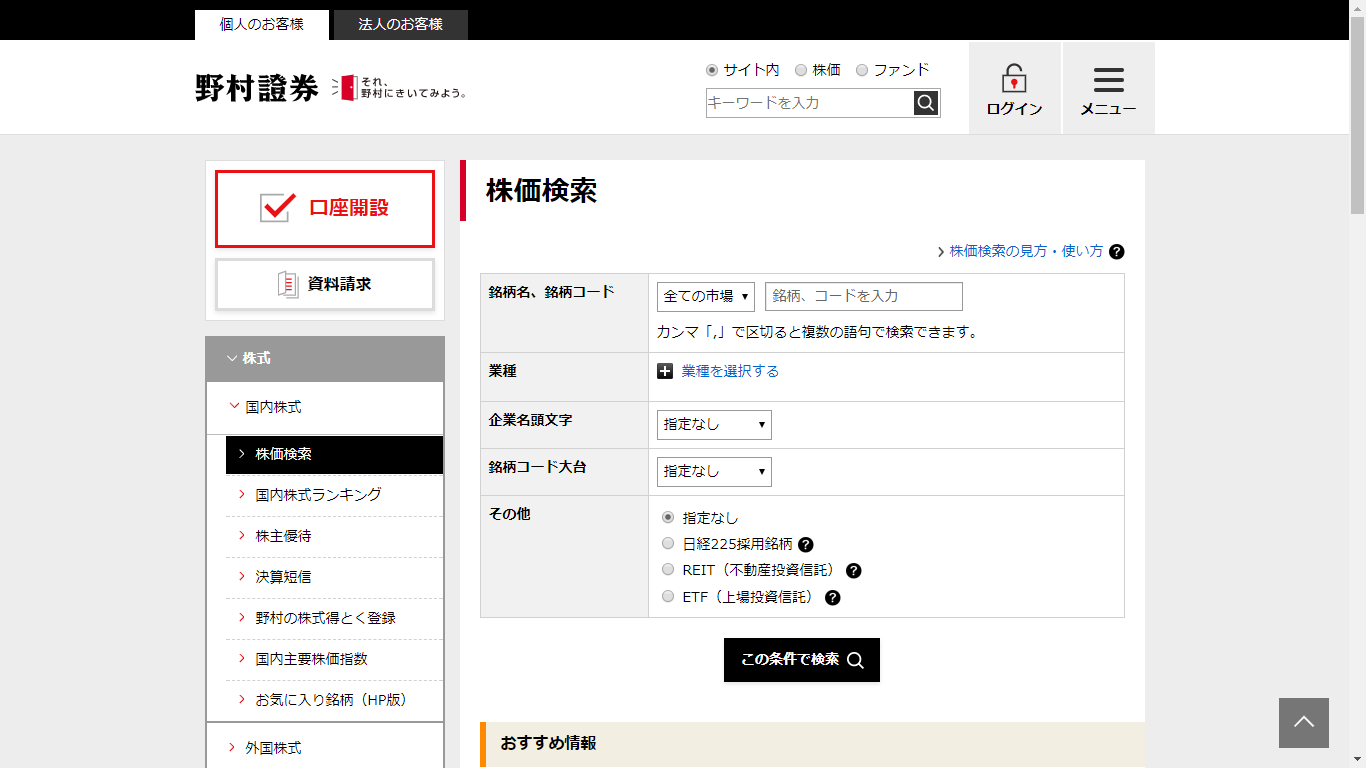Open 国内株式ランキング in the sidebar
This screenshot has width=1366, height=768.
point(318,495)
